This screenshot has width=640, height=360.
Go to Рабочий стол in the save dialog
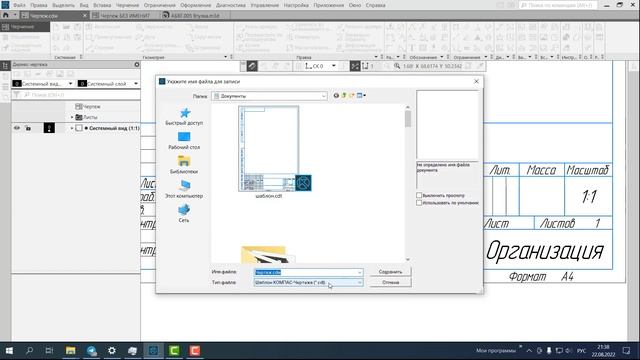pyautogui.click(x=184, y=141)
